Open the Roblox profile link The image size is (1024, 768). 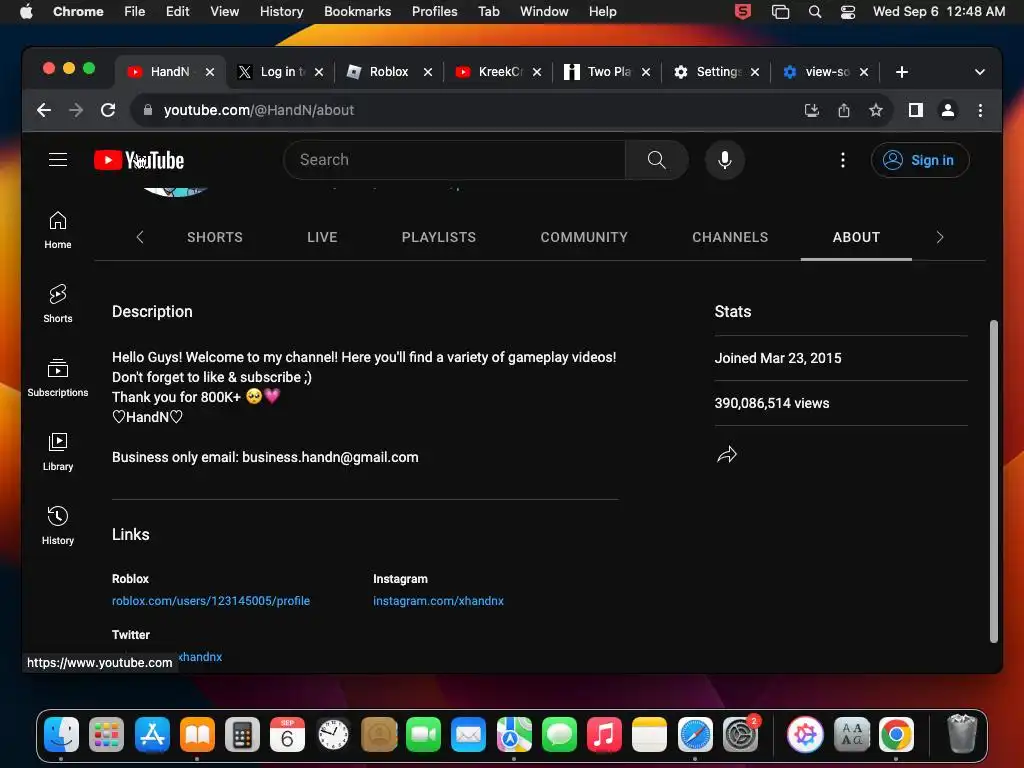pyautogui.click(x=211, y=601)
